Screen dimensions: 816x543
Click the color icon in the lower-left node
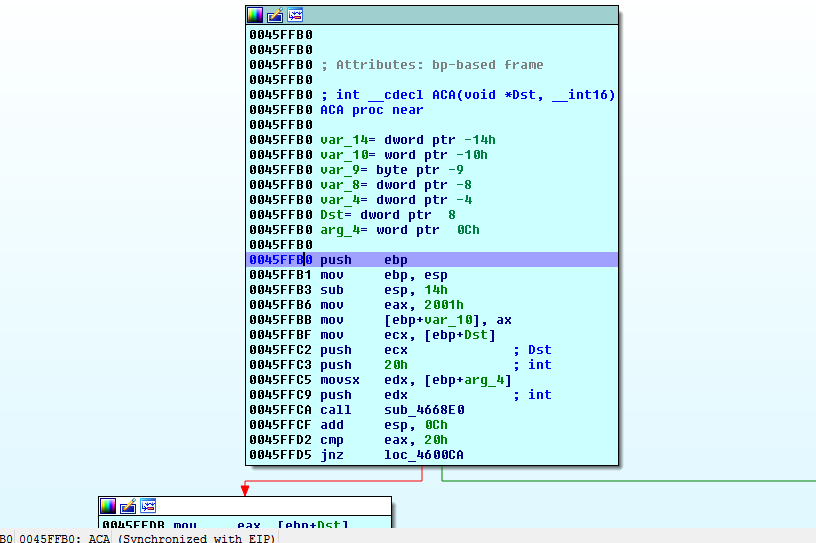108,506
